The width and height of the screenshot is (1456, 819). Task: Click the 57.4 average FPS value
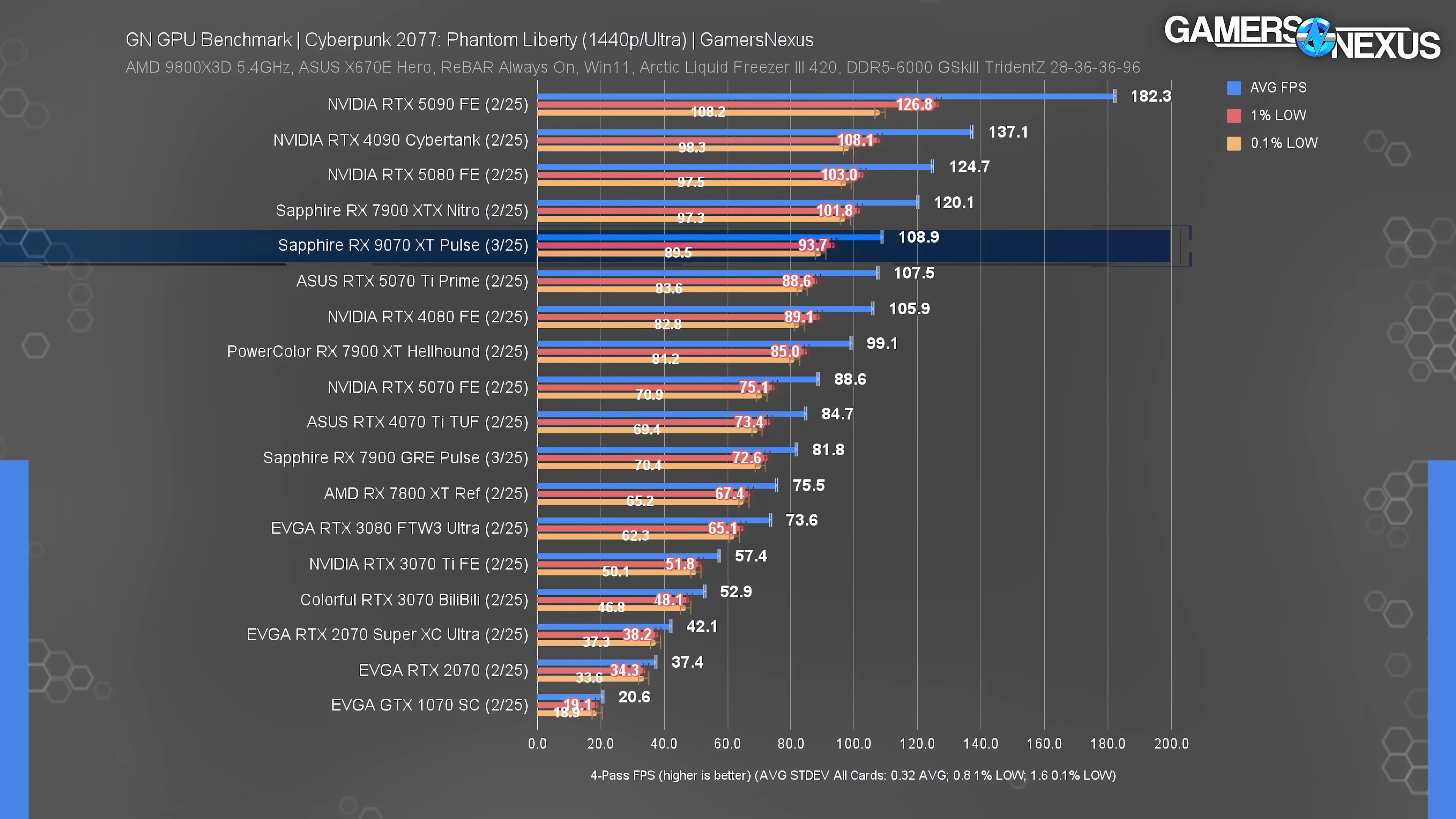tap(751, 557)
